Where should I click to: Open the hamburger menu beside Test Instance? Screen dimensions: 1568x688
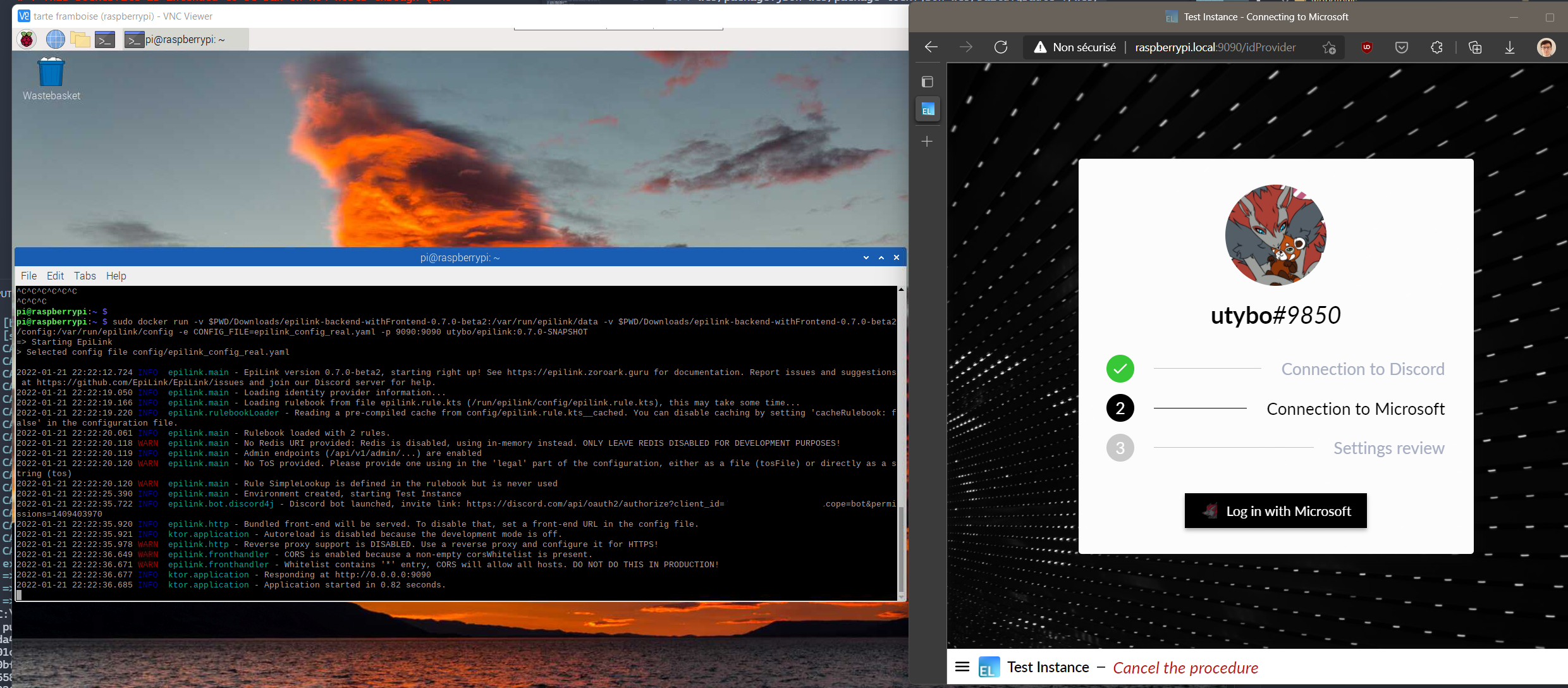tap(962, 666)
